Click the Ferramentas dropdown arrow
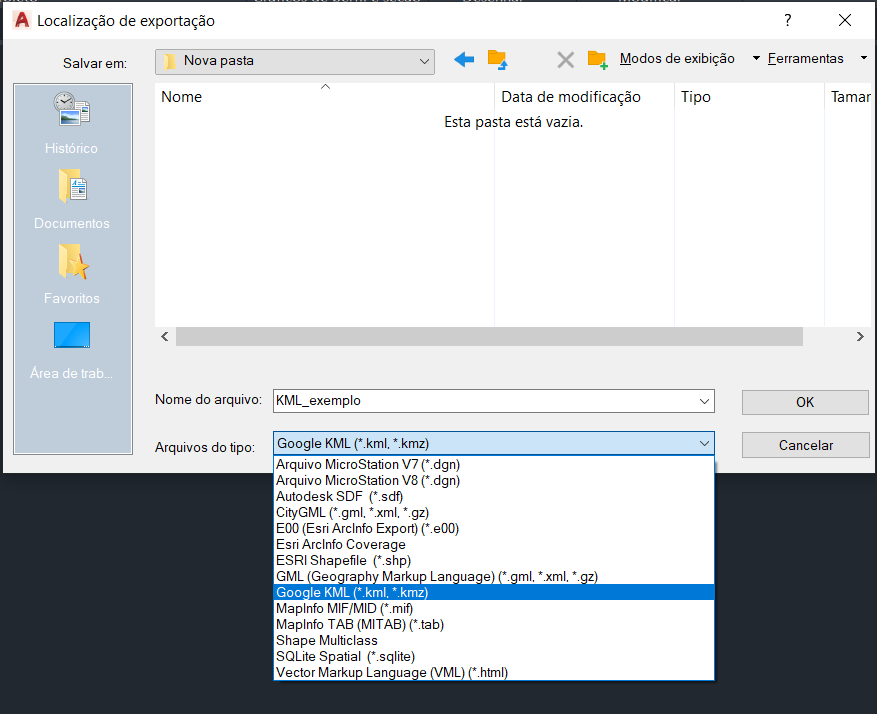Viewport: 877px width, 714px height. [864, 58]
